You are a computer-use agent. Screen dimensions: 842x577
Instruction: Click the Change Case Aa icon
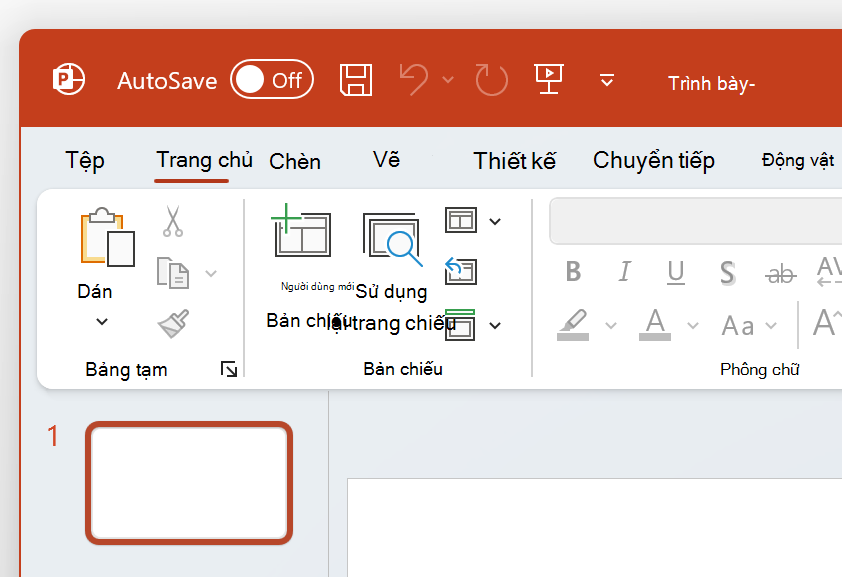pos(738,326)
